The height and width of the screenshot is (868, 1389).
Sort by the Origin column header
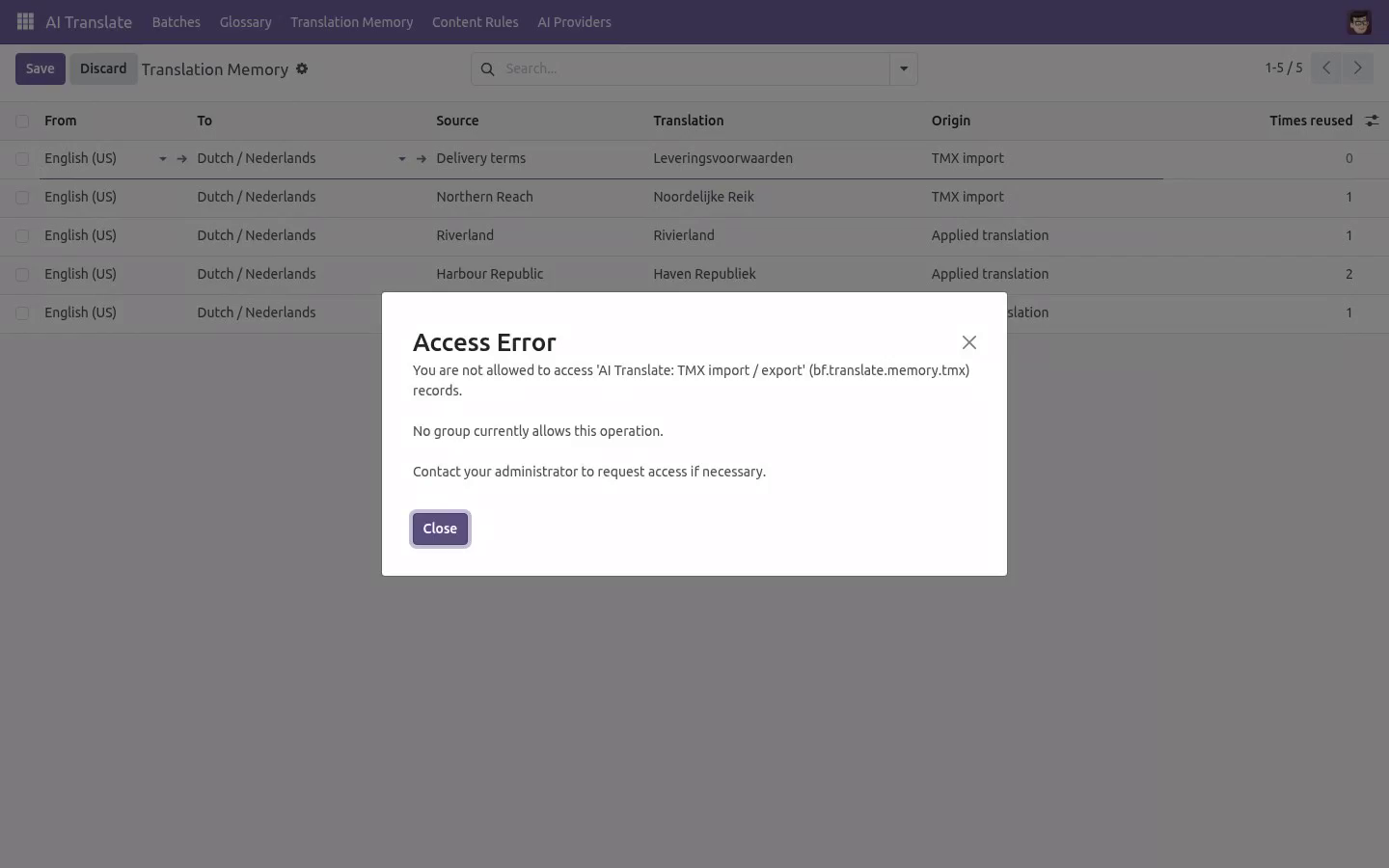click(x=951, y=121)
